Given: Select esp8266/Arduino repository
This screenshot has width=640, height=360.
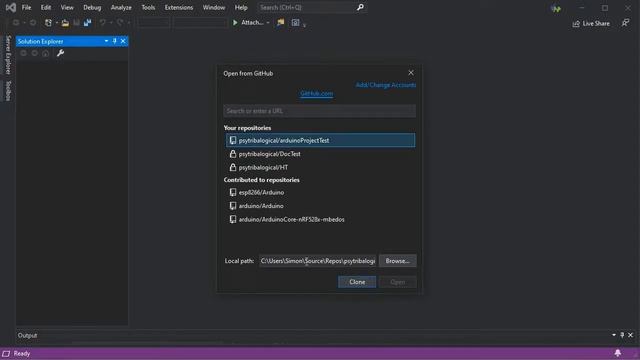Looking at the screenshot, I should click(320, 192).
